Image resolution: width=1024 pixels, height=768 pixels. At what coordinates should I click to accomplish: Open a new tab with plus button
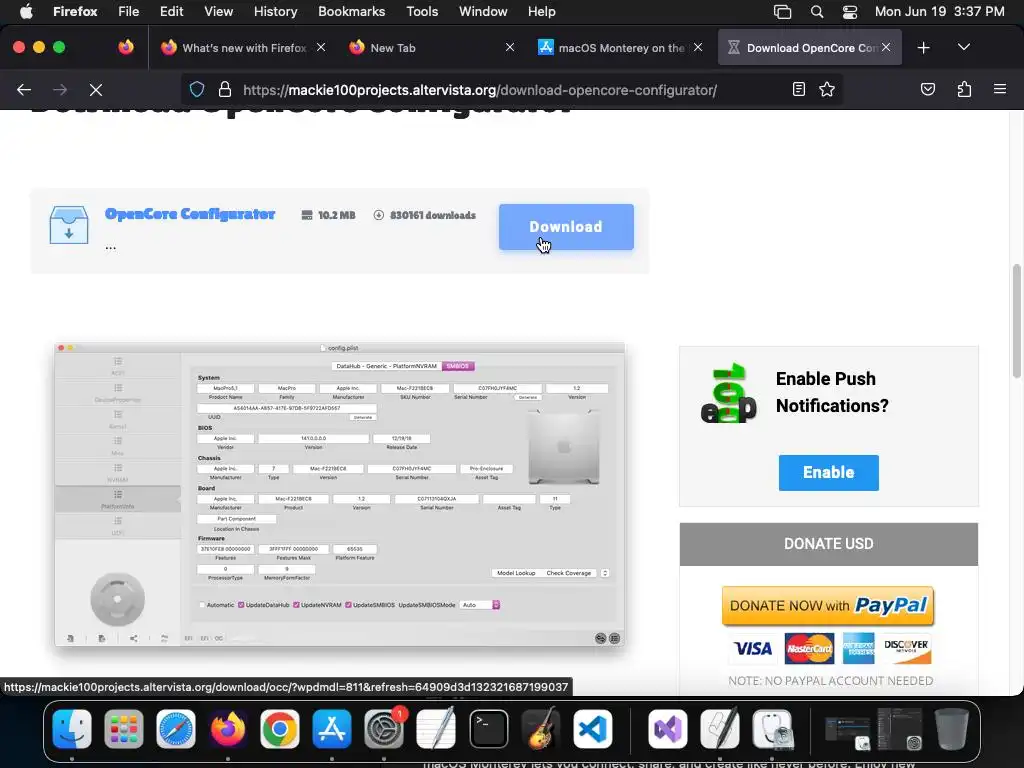pos(923,48)
